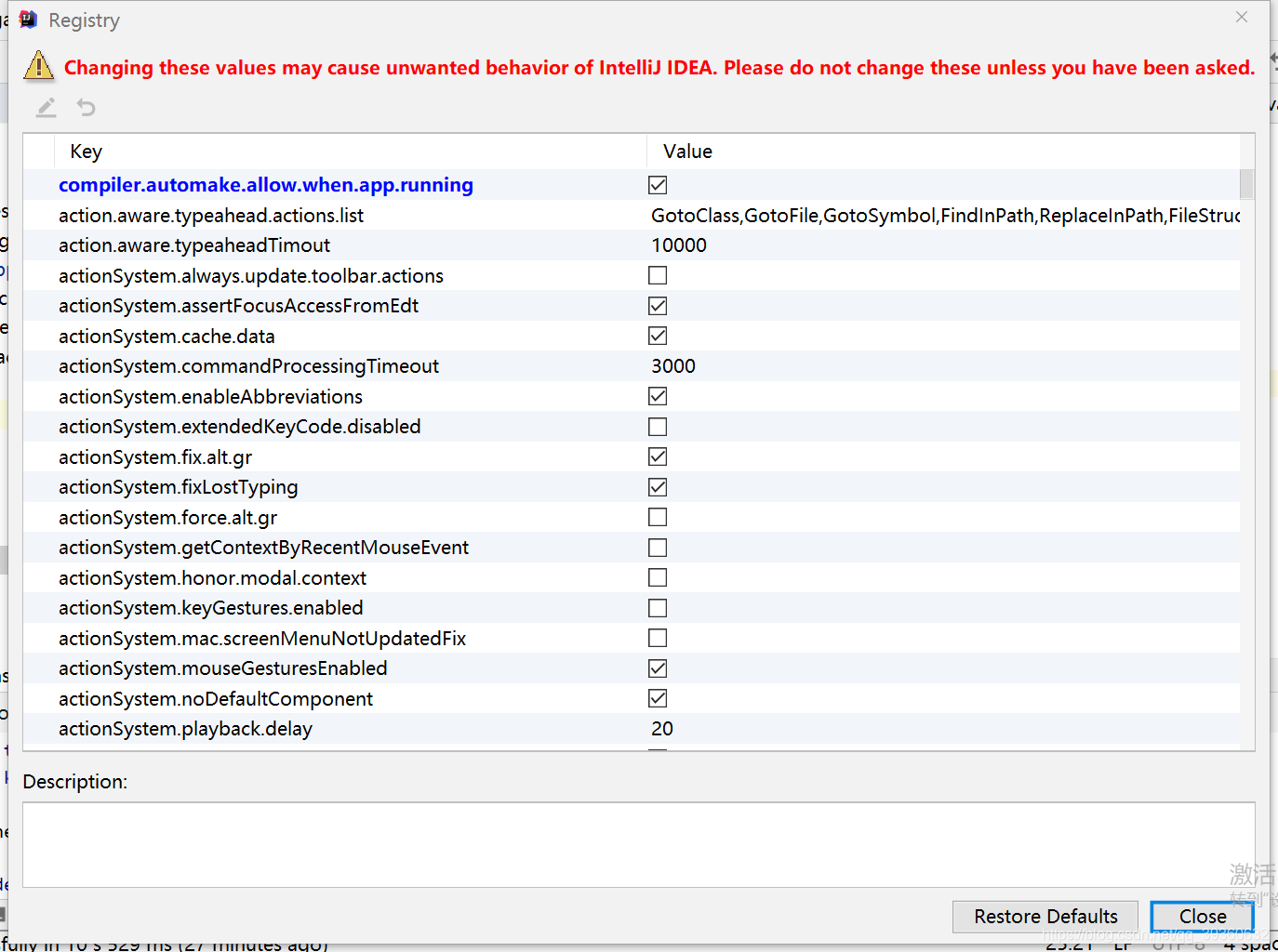Select the actionSystem.getContextByRecentMouseEvent key name

(263, 548)
